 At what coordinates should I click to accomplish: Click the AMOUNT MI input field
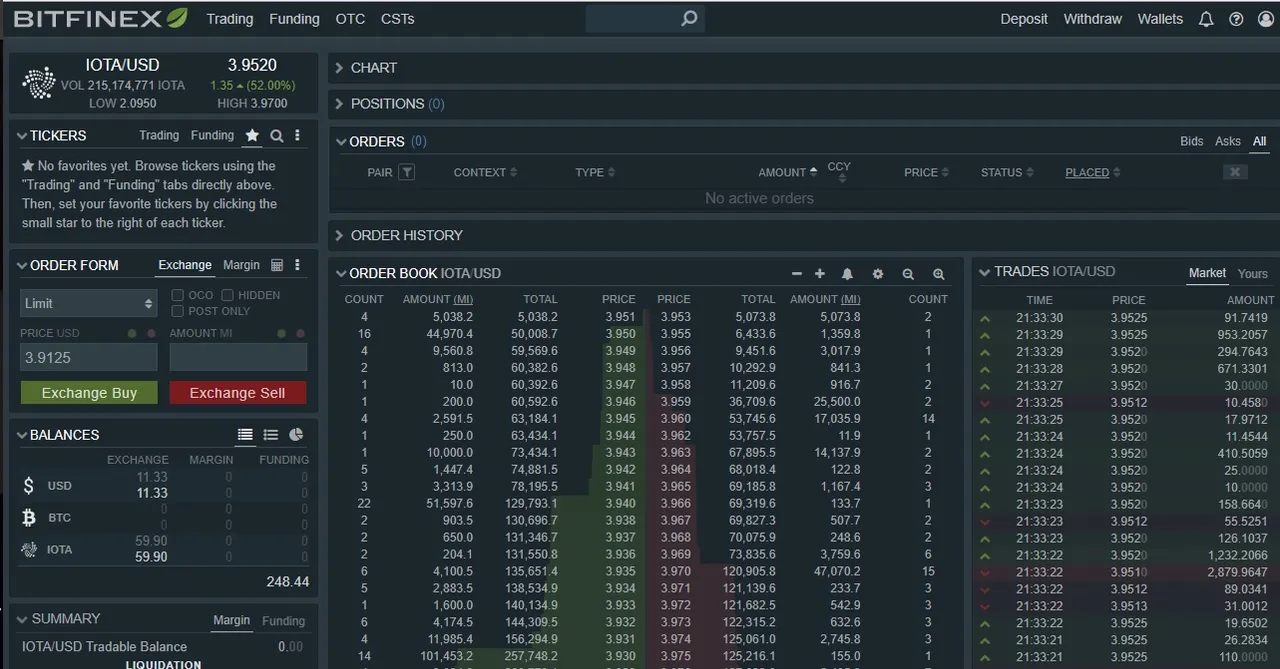click(x=238, y=358)
